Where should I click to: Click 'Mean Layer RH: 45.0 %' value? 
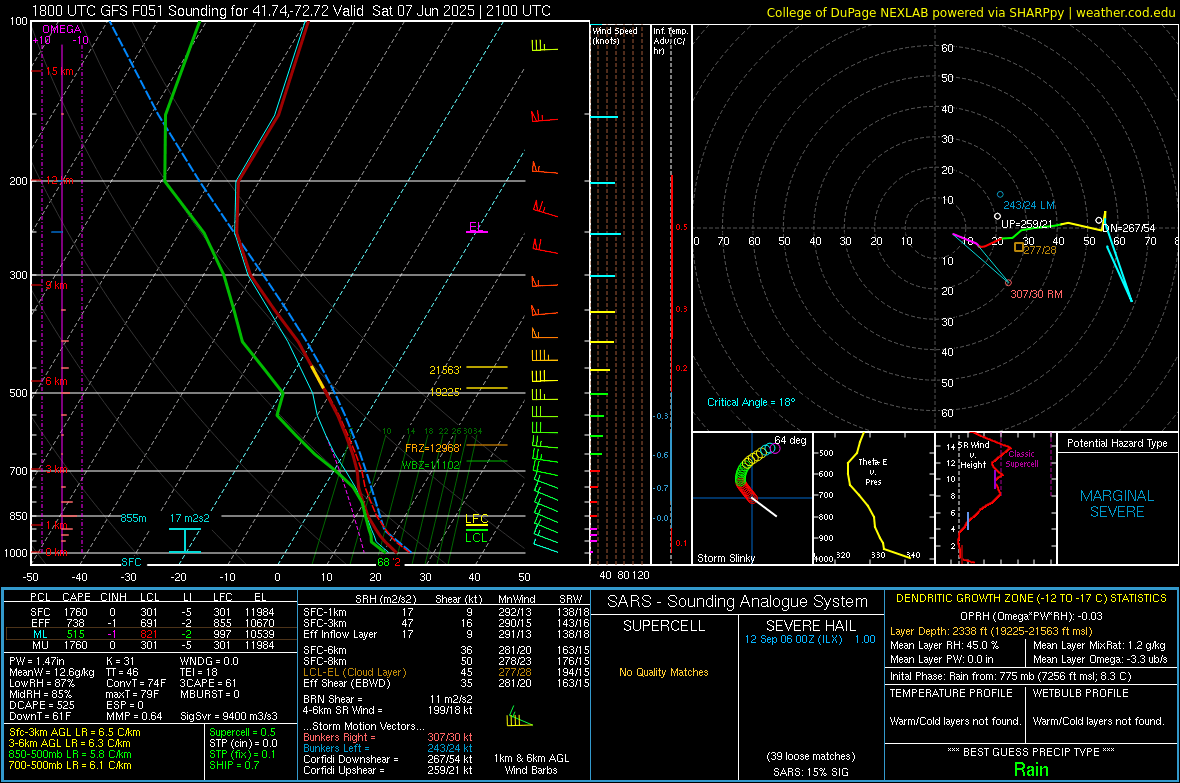point(944,645)
